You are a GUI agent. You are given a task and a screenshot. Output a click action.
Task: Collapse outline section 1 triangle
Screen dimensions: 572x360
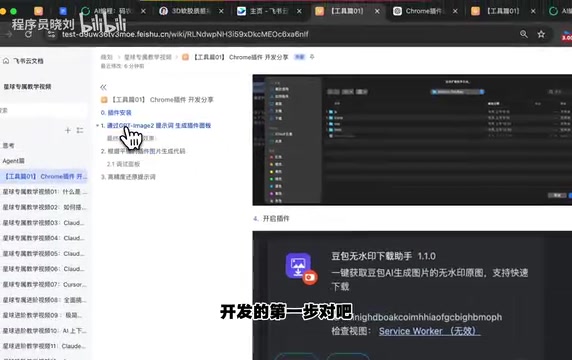97,125
